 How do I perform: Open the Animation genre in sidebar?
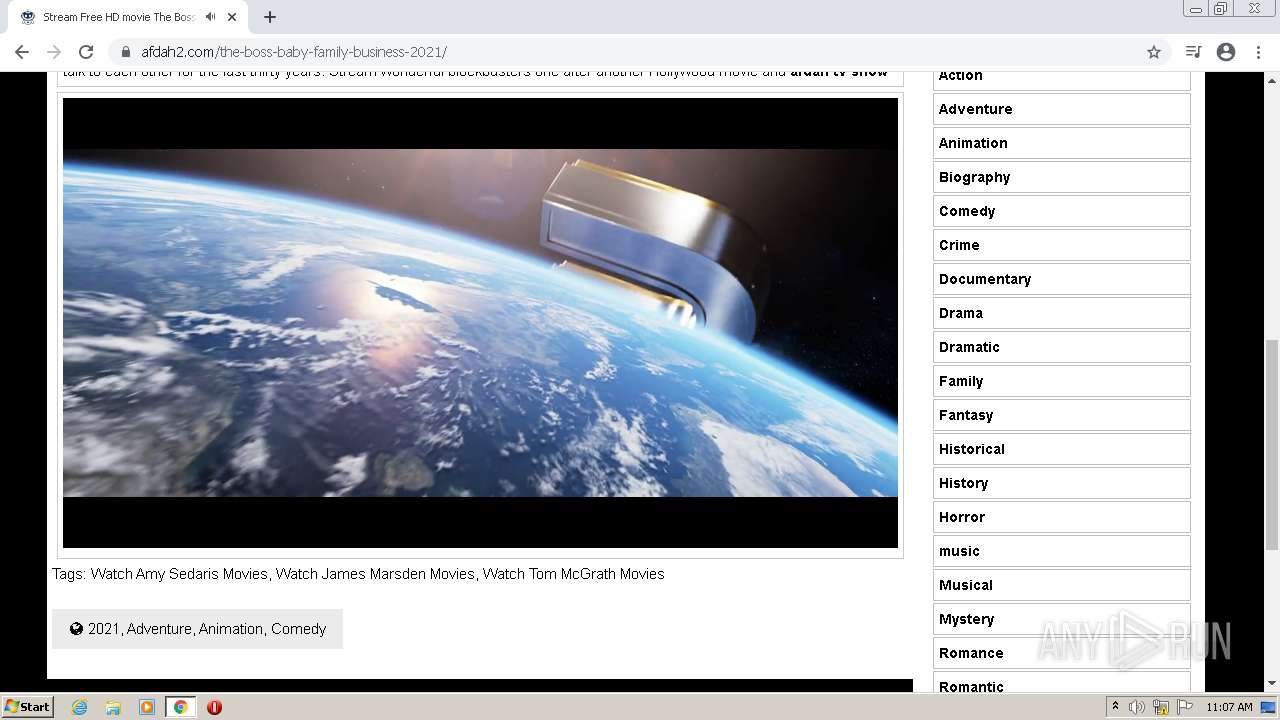coord(1061,143)
